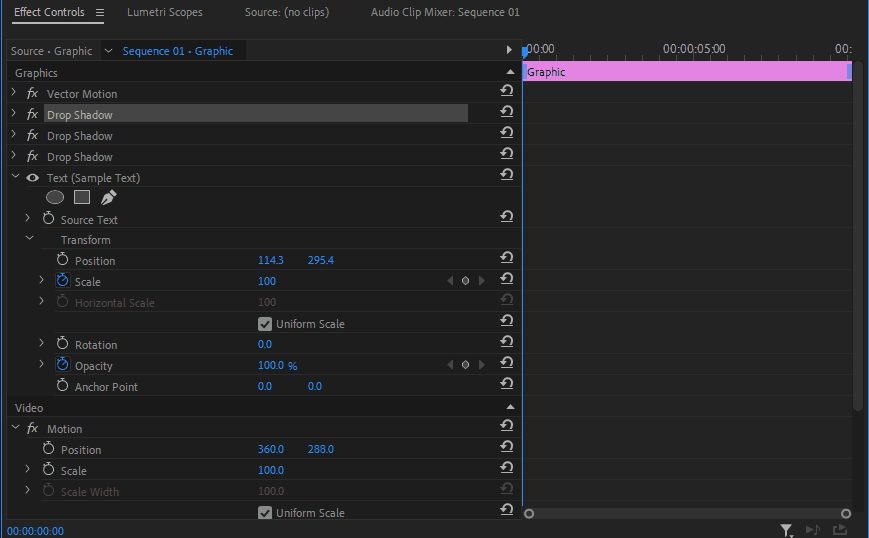The width and height of the screenshot is (869, 538).
Task: Toggle animation stopwatch for Rotation
Action: [63, 344]
